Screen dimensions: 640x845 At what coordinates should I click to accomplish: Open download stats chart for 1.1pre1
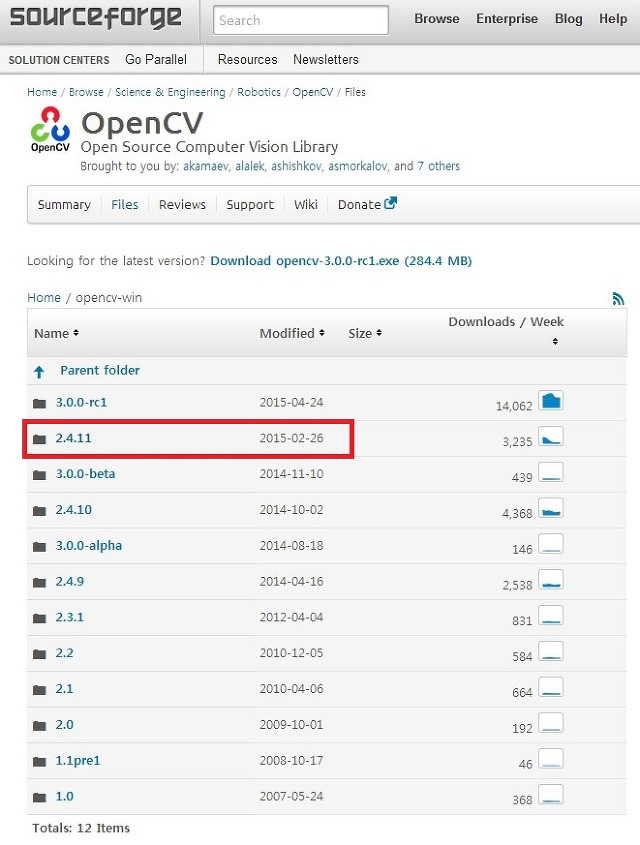click(551, 759)
